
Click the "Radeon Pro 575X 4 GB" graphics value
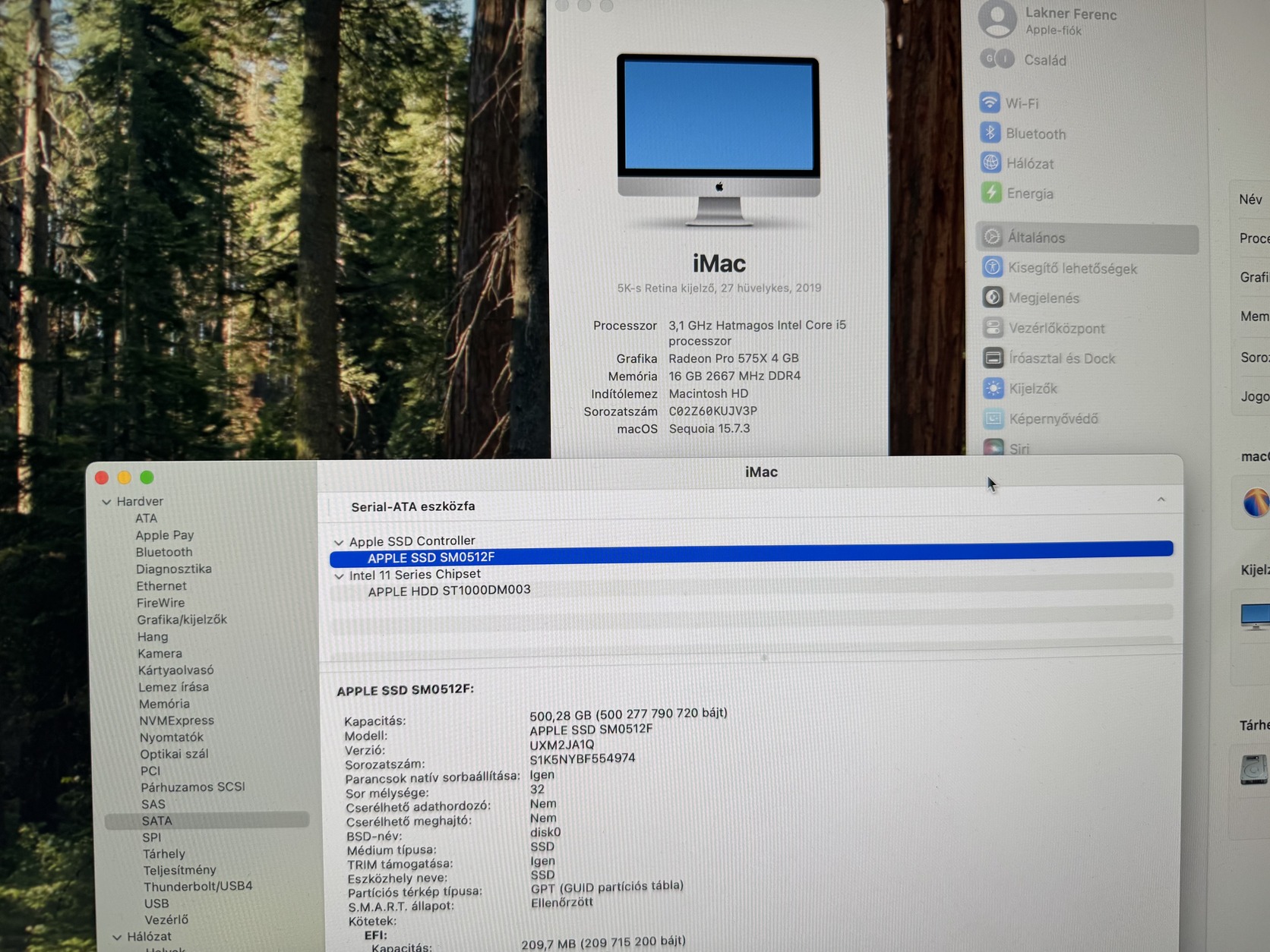[734, 358]
